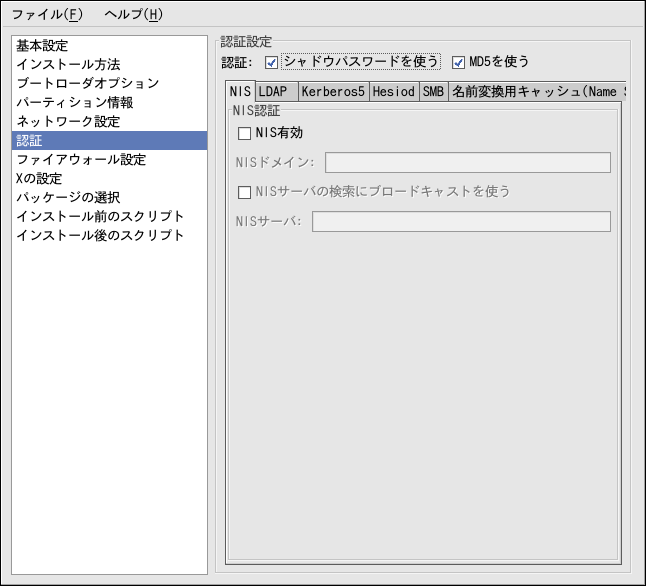Open ファイアウォール設定 section

[x=81, y=160]
